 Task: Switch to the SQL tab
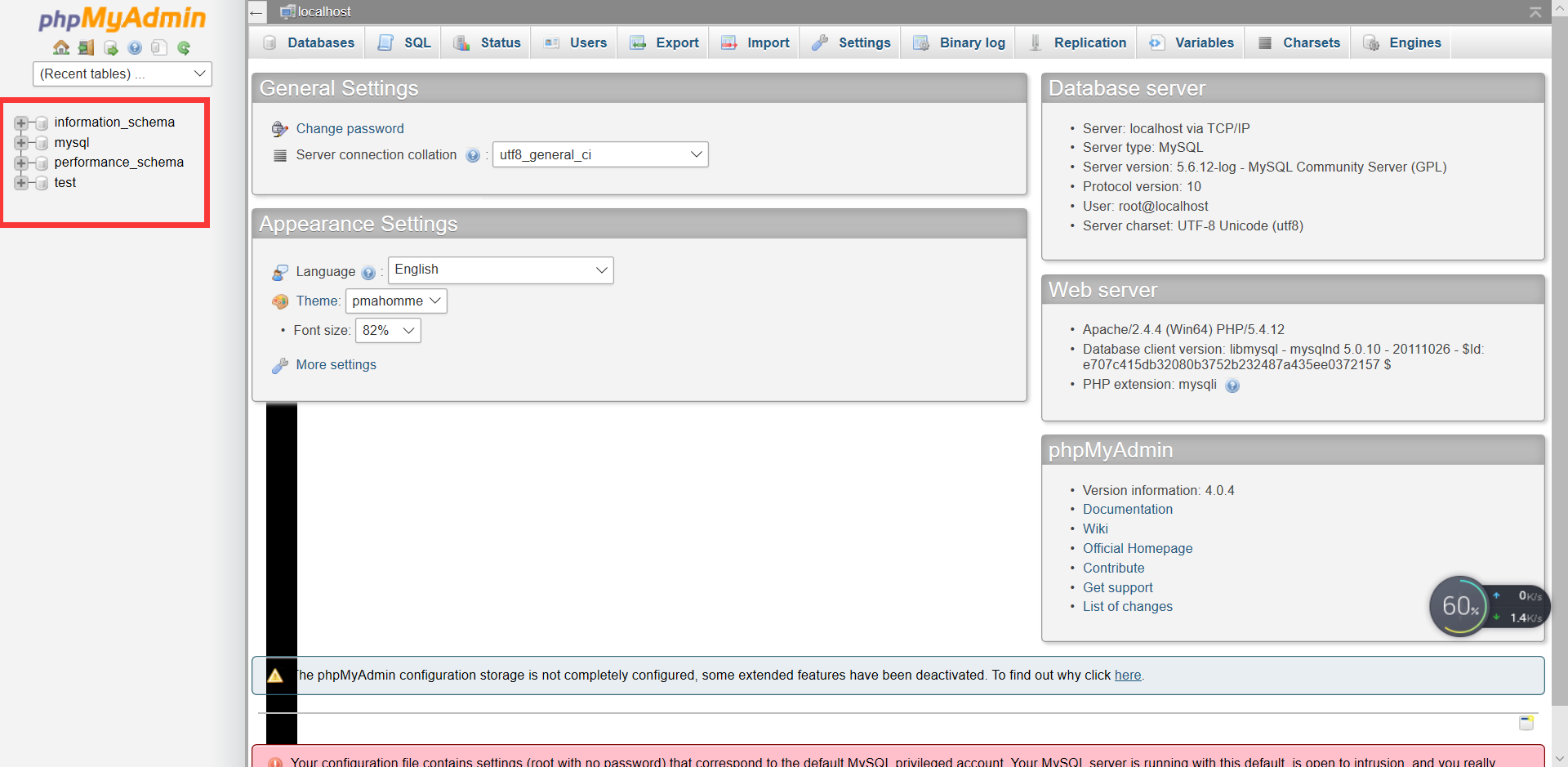pyautogui.click(x=404, y=42)
